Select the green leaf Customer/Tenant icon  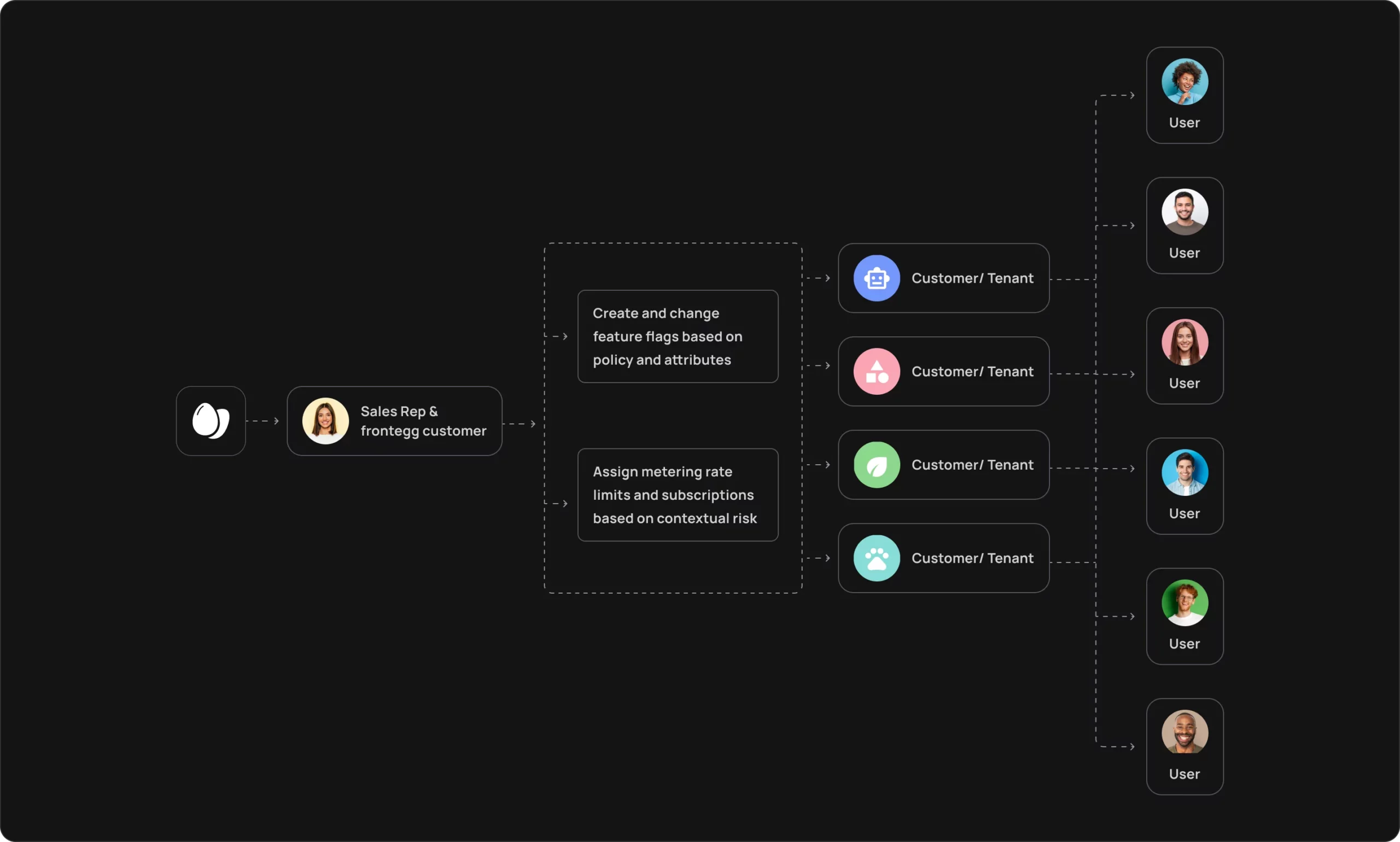point(876,465)
